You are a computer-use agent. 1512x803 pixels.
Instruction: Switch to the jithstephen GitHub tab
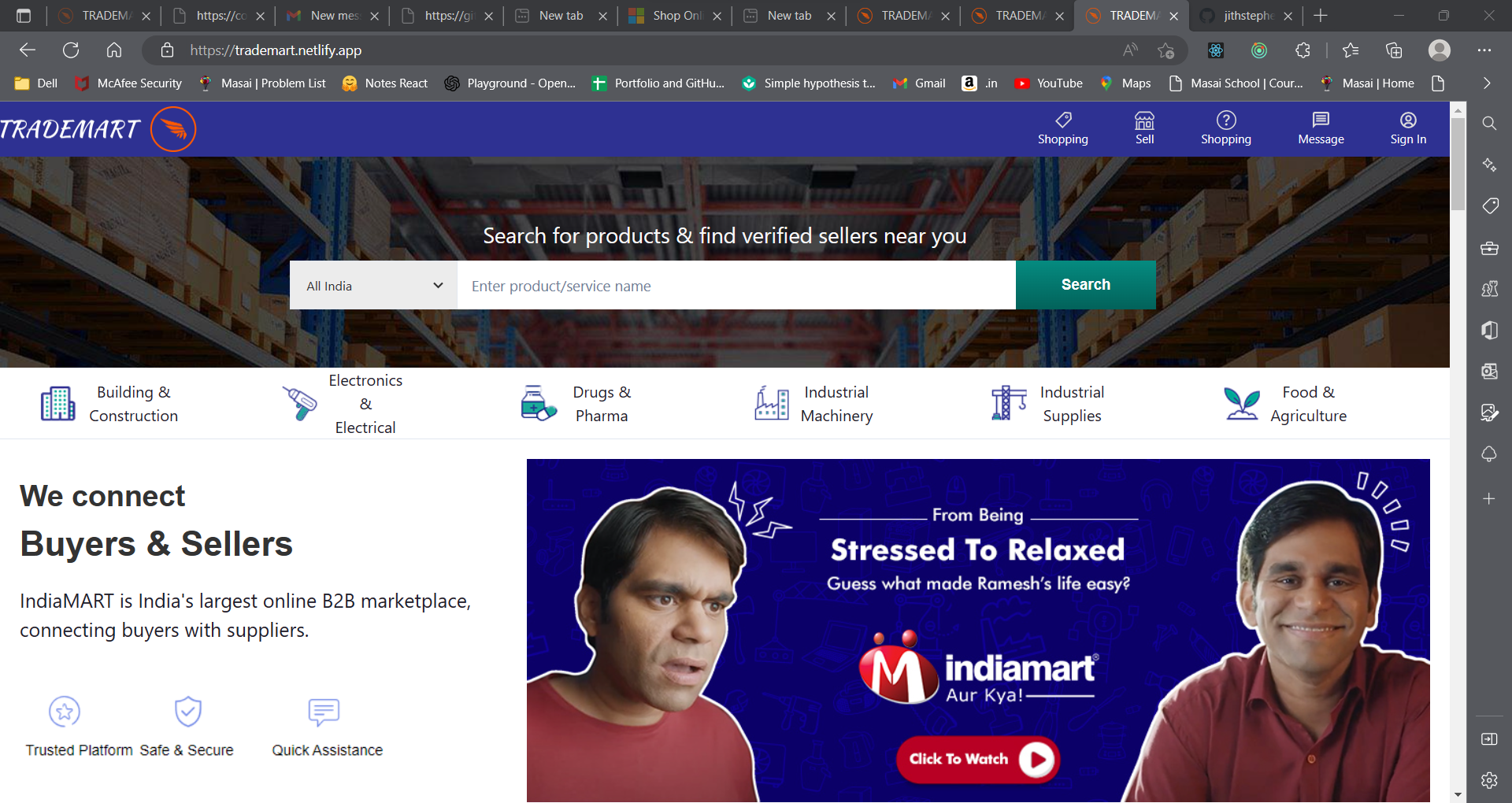1246,16
